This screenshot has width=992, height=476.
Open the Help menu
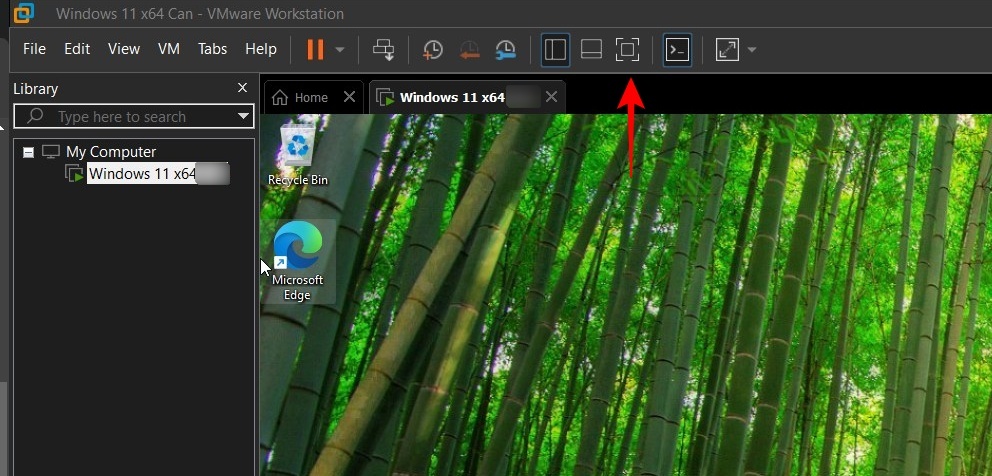[261, 49]
